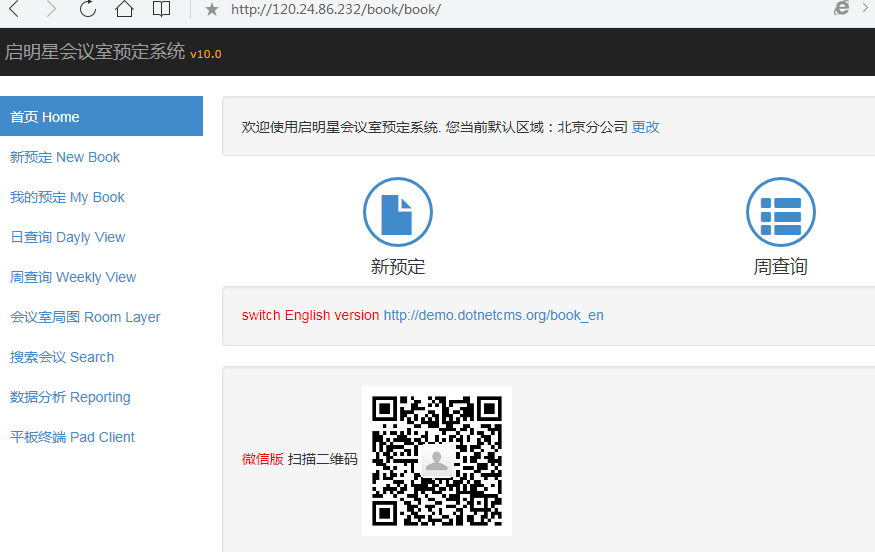The image size is (875, 552).
Task: Go to 周查询 Weekly View in the sidebar
Action: coord(73,277)
